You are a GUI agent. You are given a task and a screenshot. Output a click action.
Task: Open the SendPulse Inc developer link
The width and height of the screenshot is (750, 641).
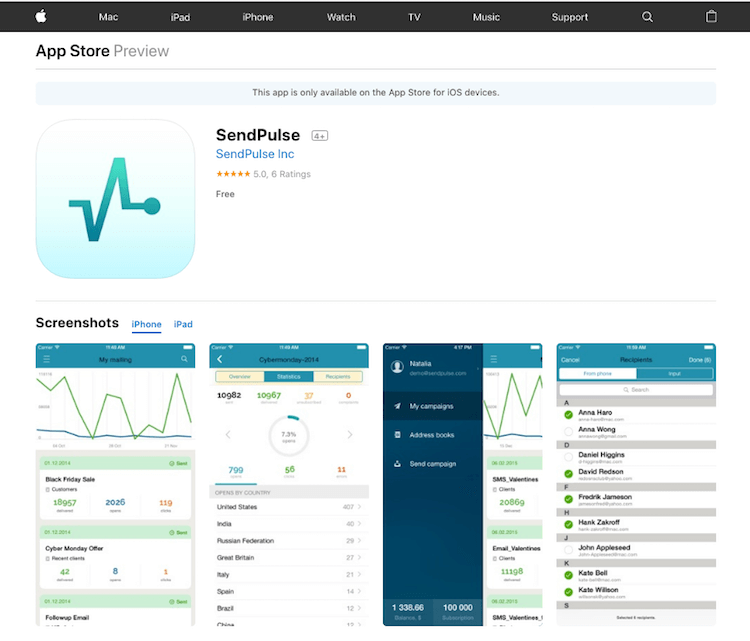click(255, 154)
